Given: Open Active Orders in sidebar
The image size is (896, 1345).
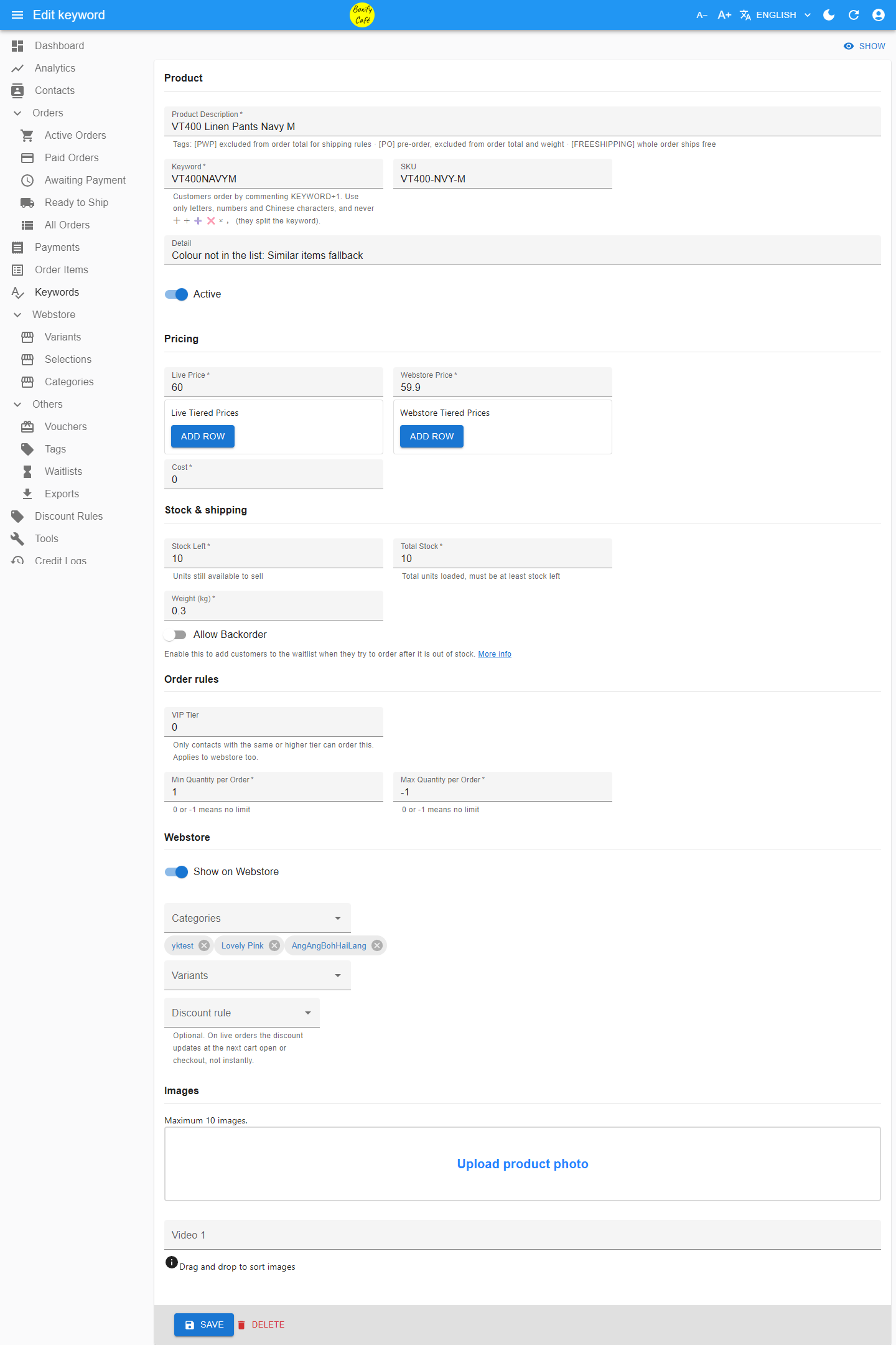Looking at the screenshot, I should tap(75, 135).
